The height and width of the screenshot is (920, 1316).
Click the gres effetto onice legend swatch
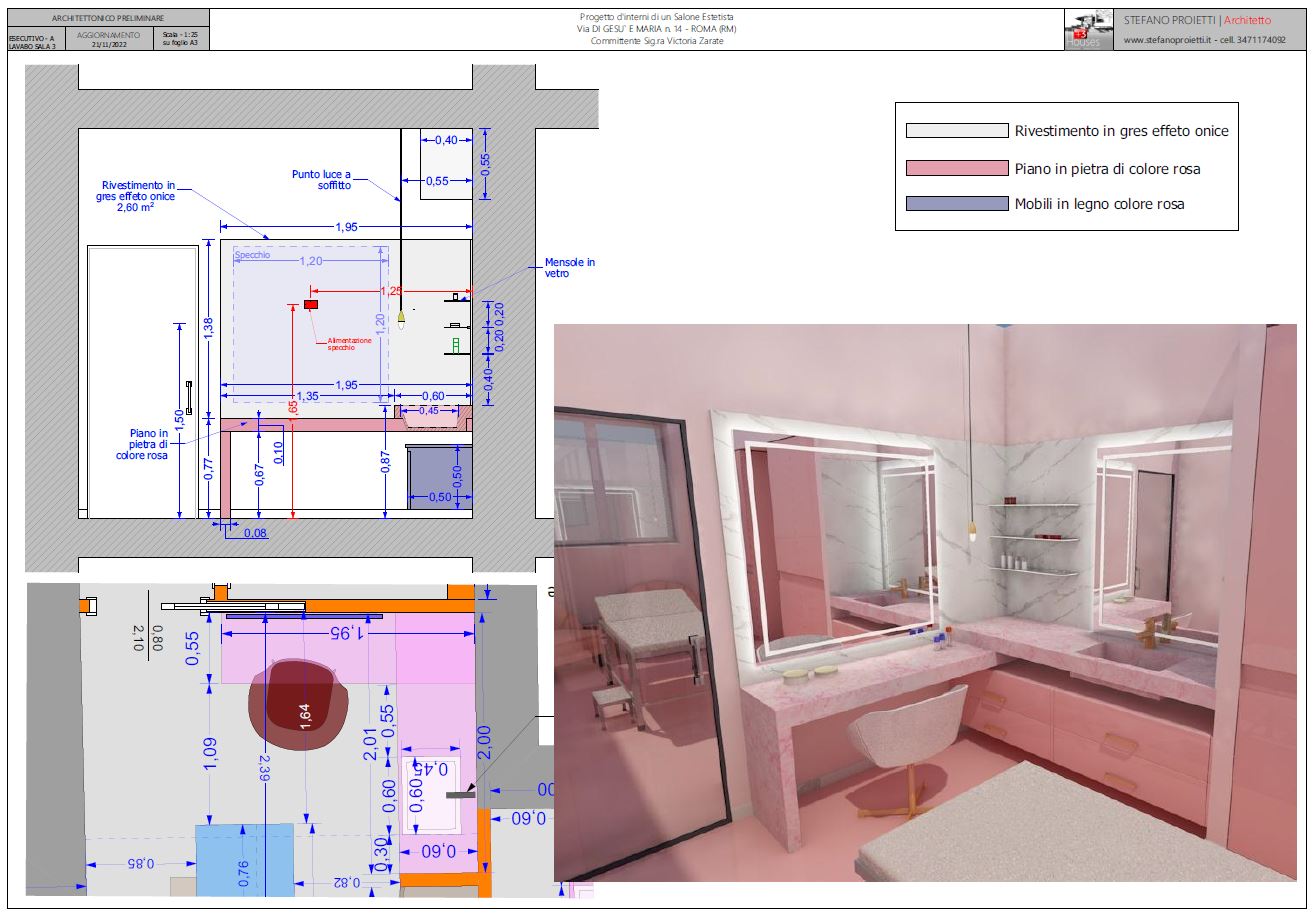pyautogui.click(x=957, y=131)
